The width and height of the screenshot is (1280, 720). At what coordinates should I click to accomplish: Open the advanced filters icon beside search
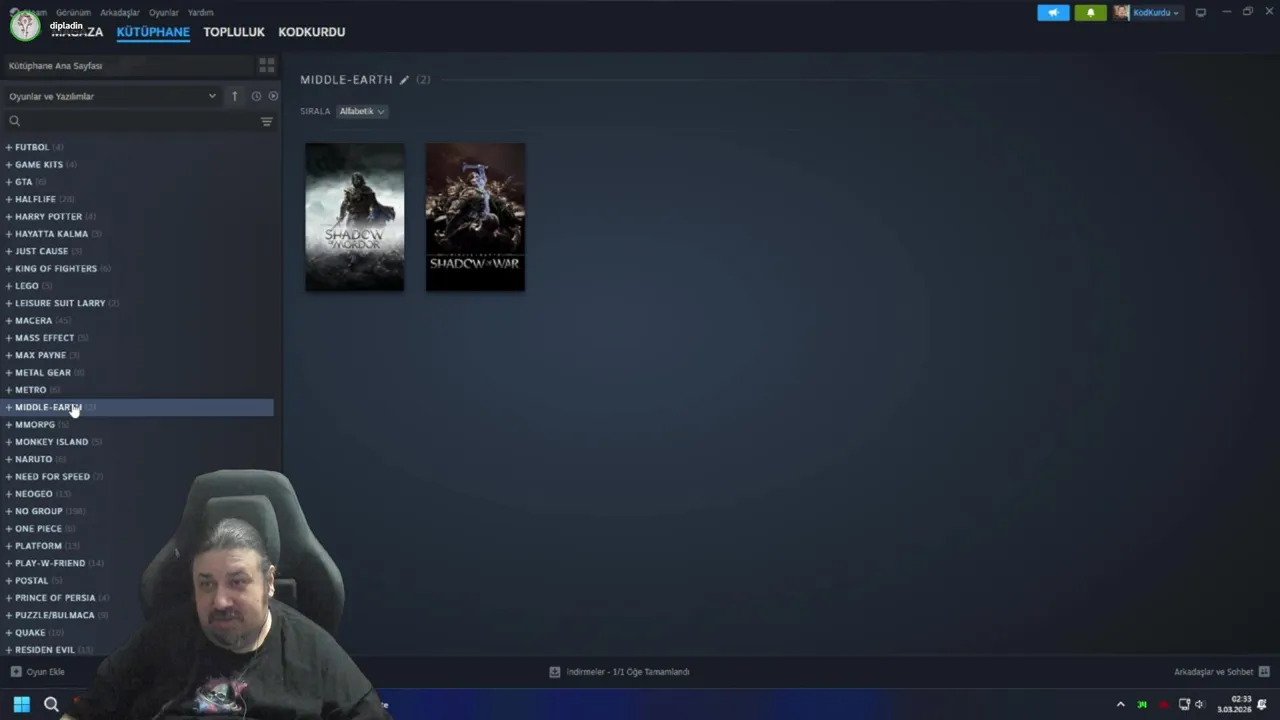[267, 121]
